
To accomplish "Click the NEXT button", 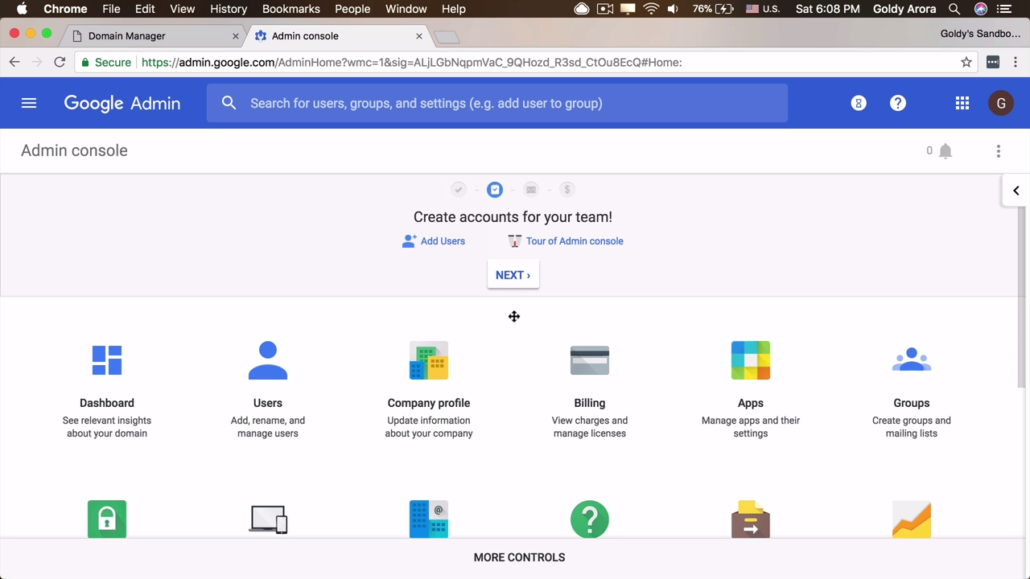I will pos(513,275).
